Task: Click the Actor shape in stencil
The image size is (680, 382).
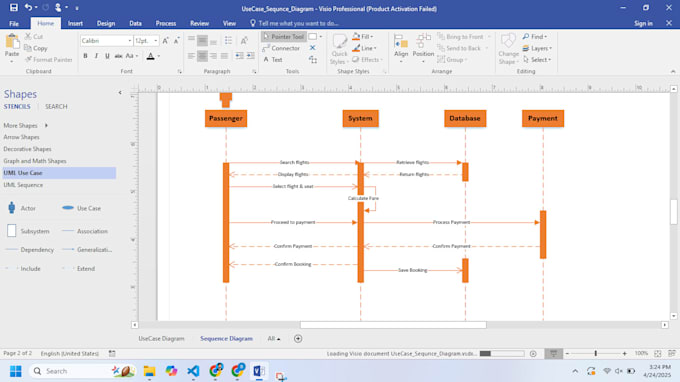Action: pyautogui.click(x=12, y=208)
